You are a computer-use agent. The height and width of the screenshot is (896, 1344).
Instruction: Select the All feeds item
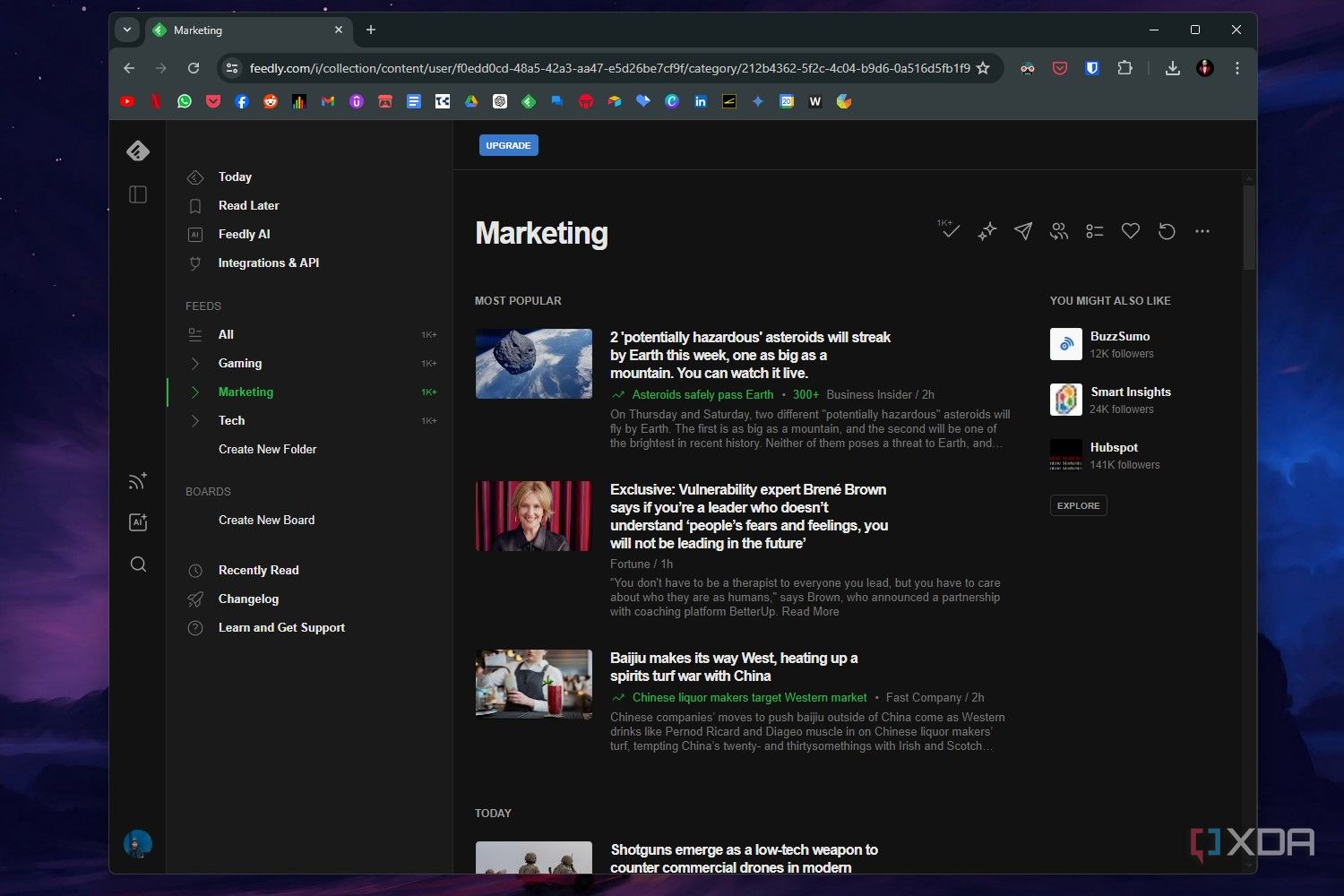tap(226, 334)
